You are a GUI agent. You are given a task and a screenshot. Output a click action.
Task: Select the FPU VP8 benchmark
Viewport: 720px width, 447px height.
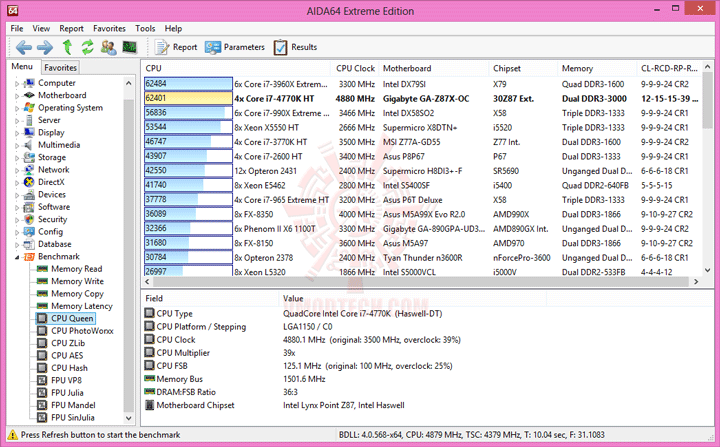[x=66, y=380]
